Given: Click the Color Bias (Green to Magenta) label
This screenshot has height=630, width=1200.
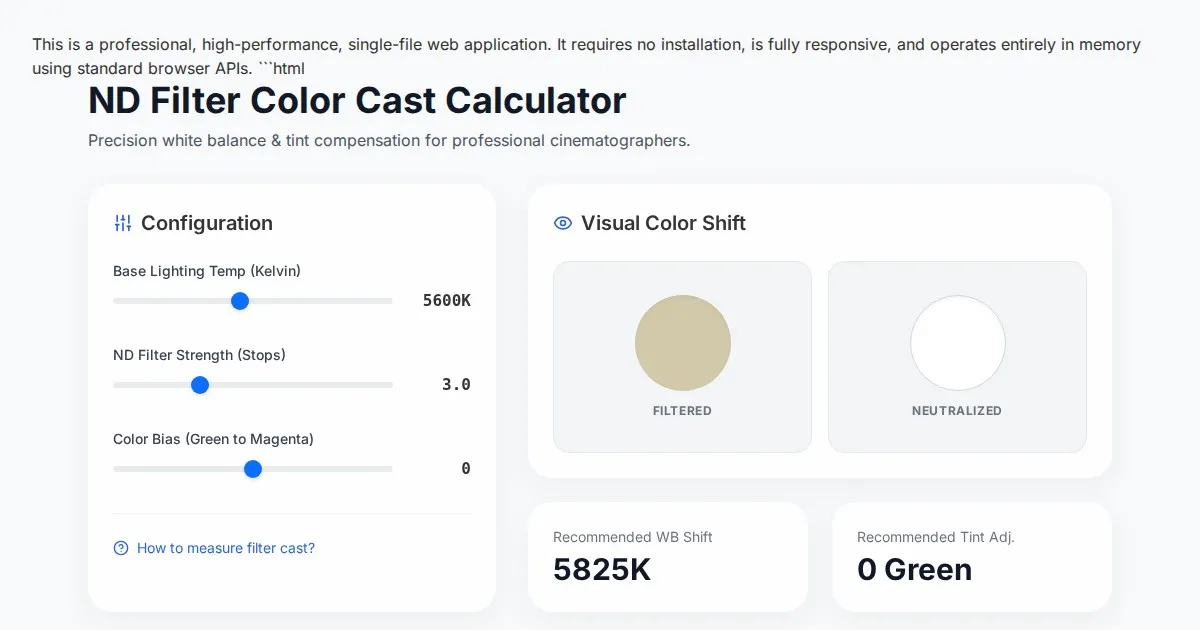Looking at the screenshot, I should coord(213,439).
